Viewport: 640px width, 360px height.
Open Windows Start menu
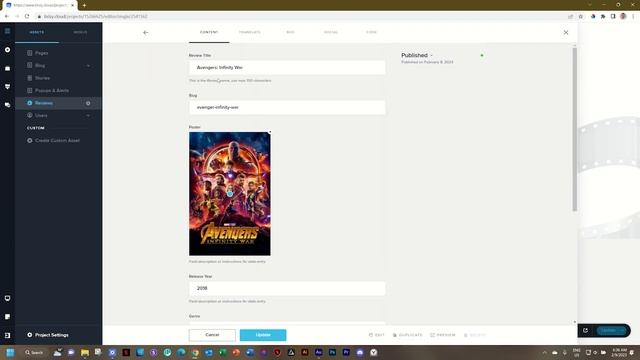(x=10, y=352)
